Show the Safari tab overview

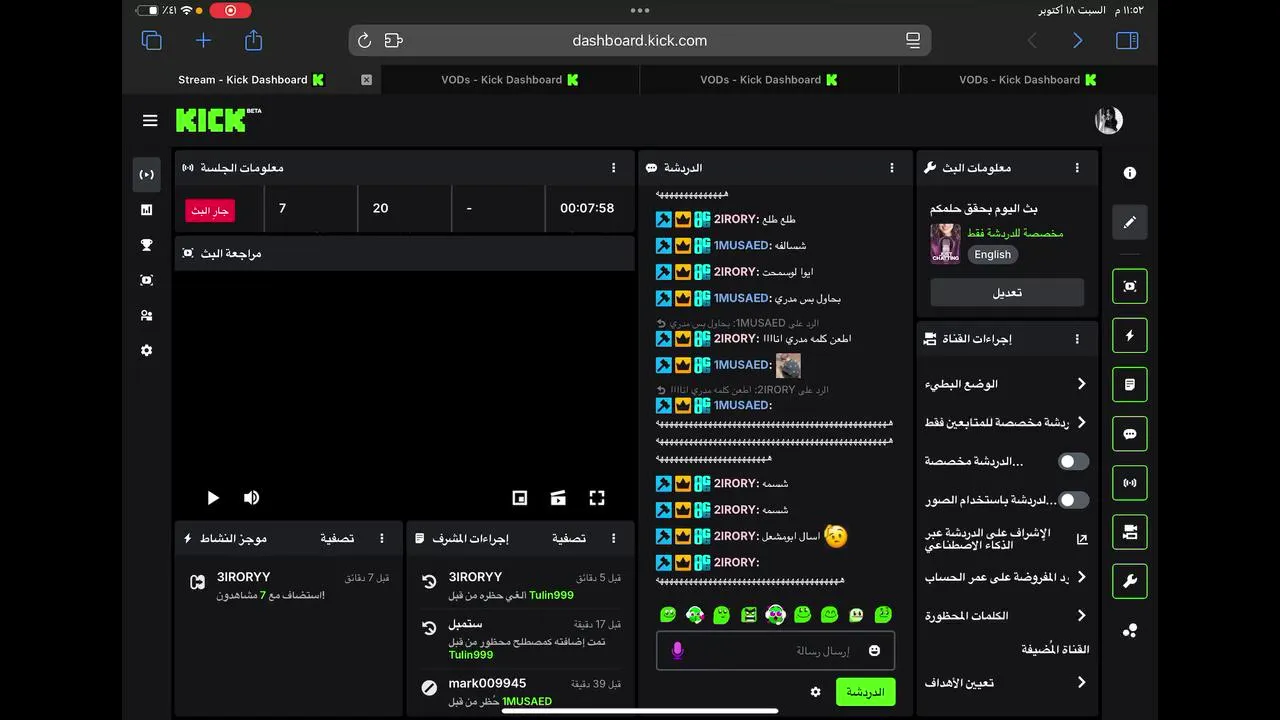click(152, 40)
